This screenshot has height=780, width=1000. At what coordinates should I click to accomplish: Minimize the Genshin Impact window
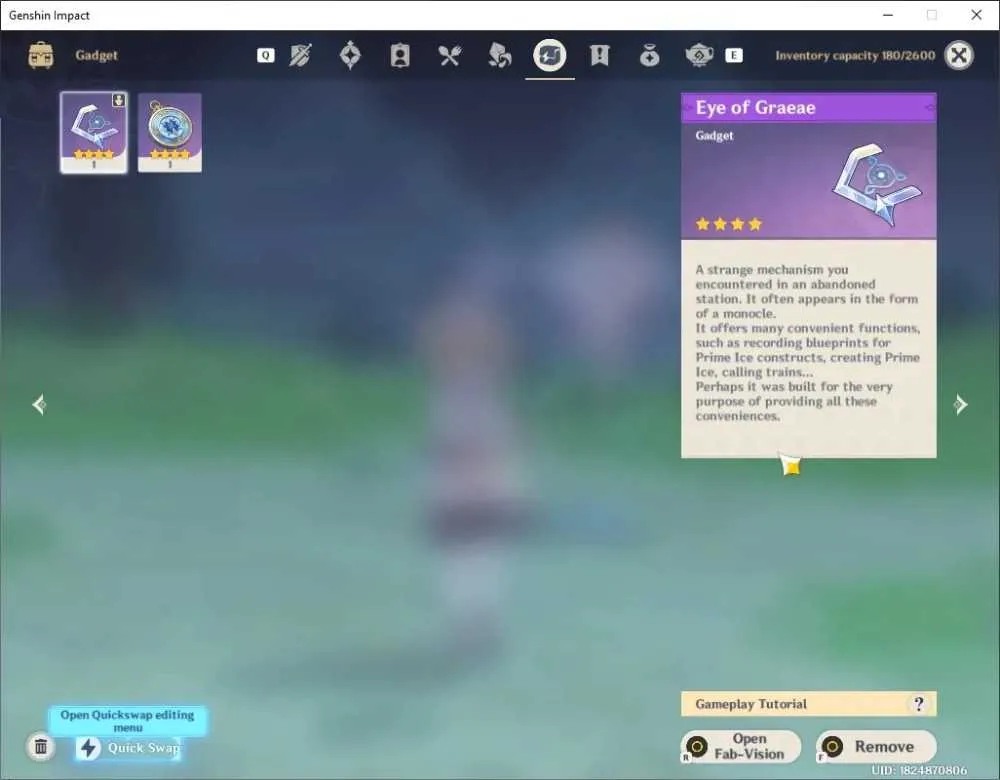pos(888,15)
